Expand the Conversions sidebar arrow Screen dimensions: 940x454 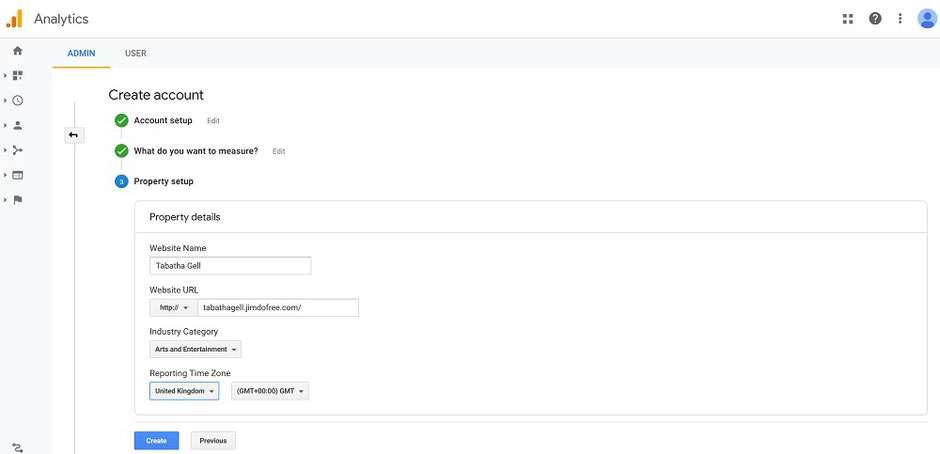tap(5, 200)
